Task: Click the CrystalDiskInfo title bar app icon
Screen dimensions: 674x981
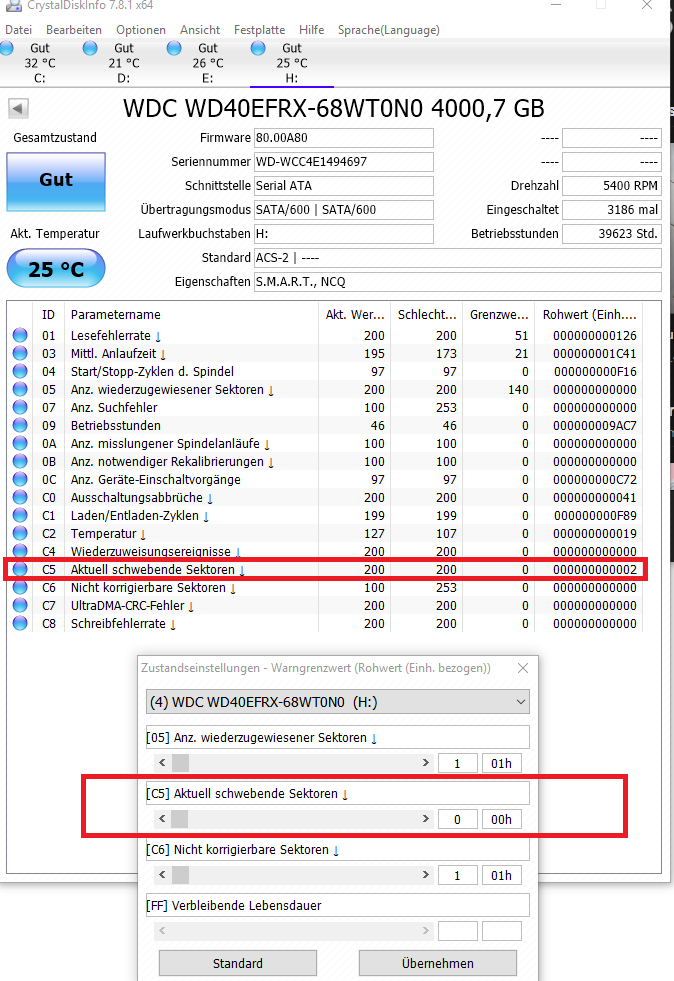Action: pyautogui.click(x=13, y=5)
